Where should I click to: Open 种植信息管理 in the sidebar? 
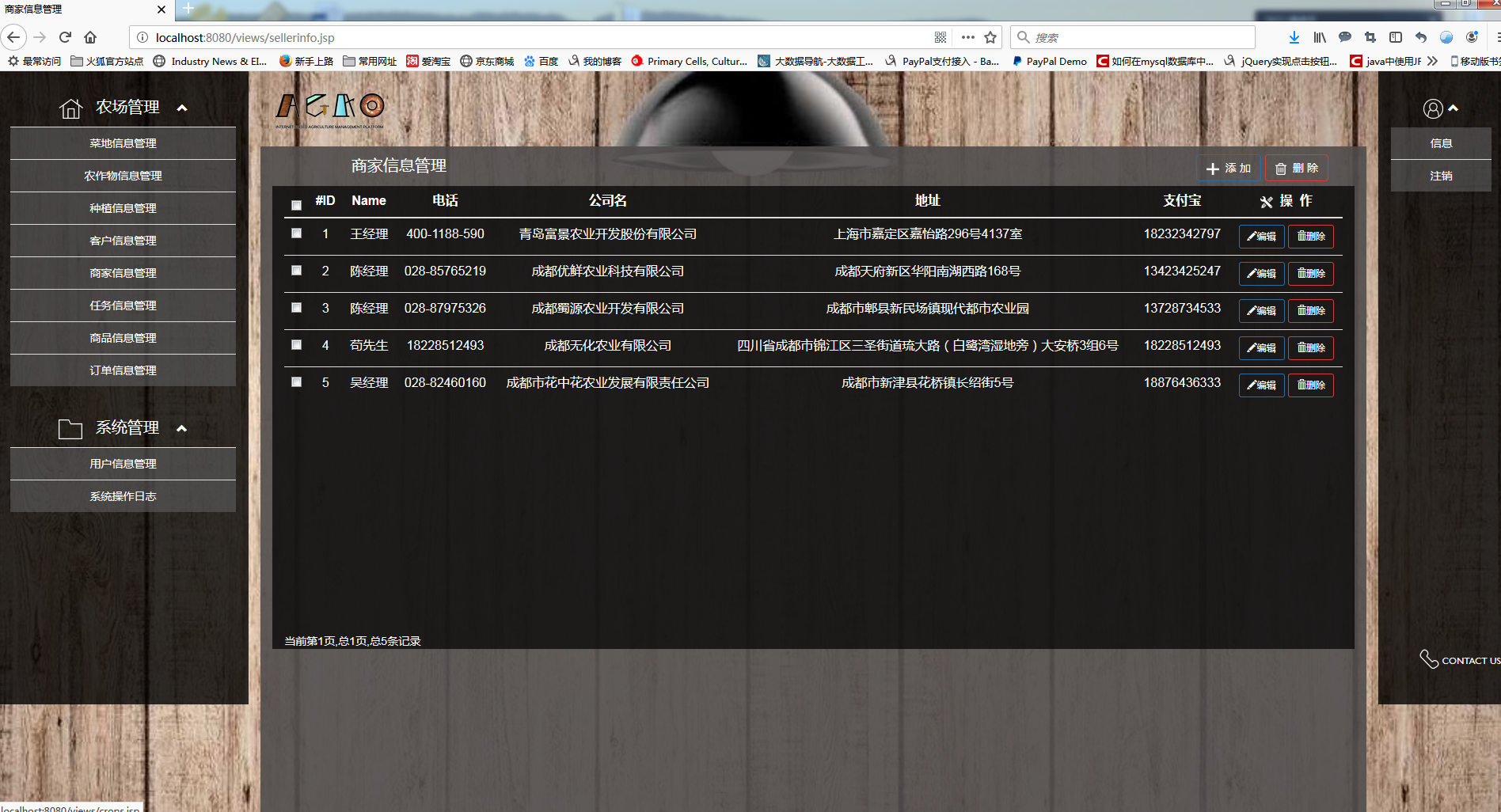tap(123, 208)
